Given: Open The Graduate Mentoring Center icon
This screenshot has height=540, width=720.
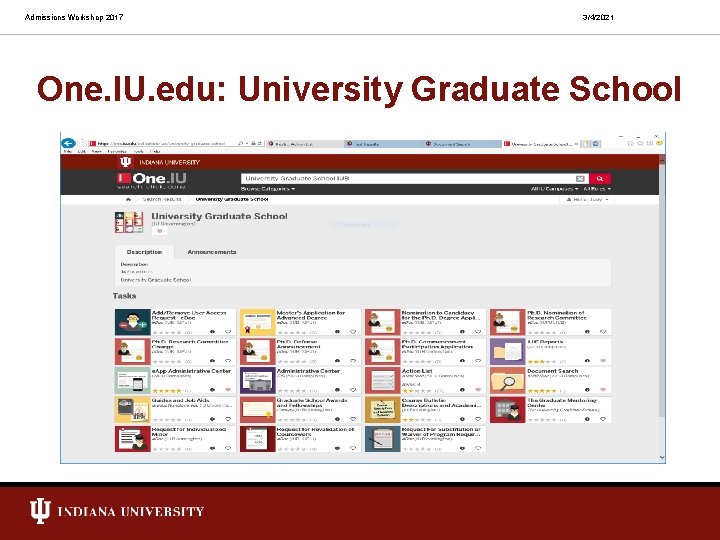Looking at the screenshot, I should tap(507, 410).
